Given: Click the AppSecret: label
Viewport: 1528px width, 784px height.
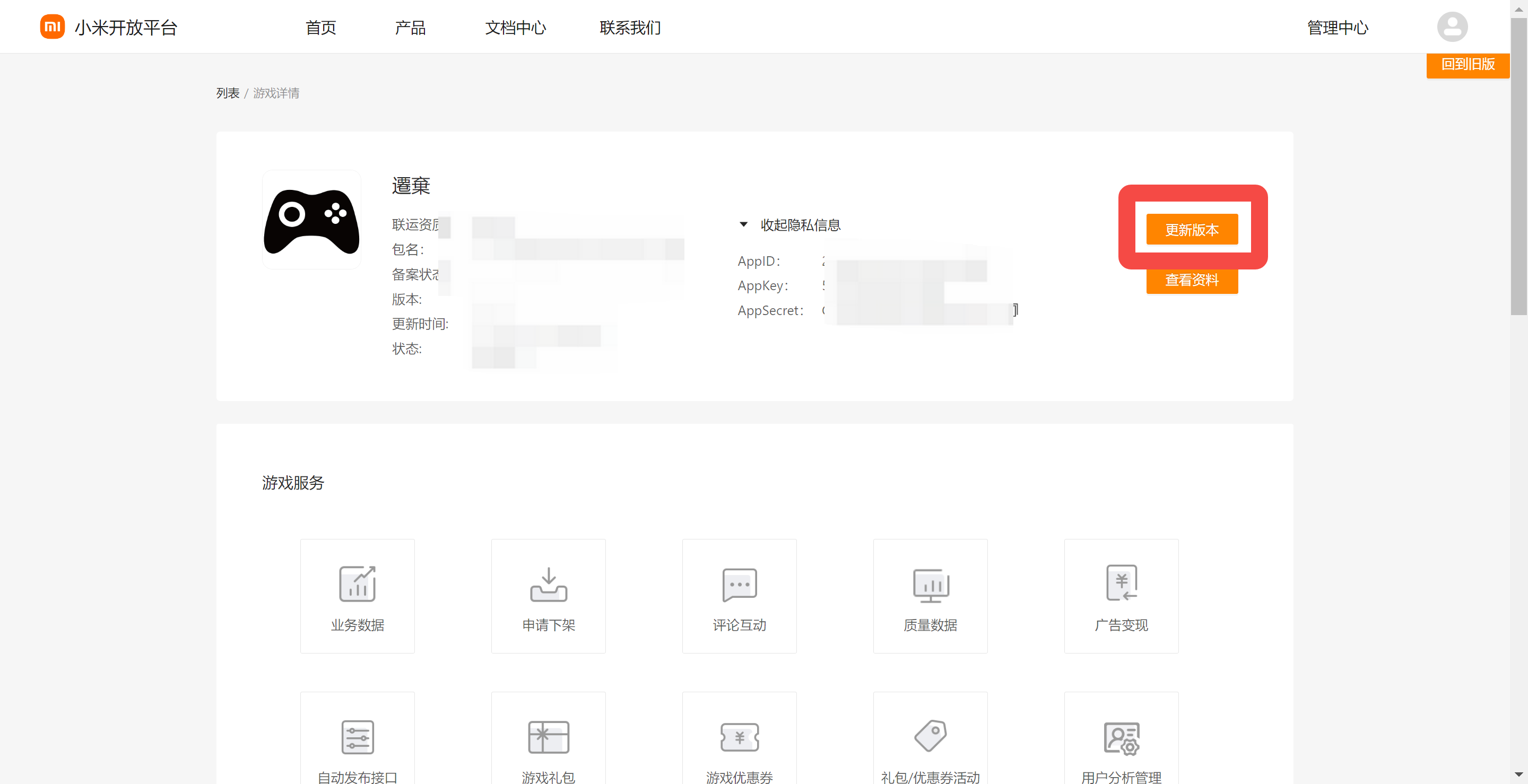Looking at the screenshot, I should click(x=770, y=310).
